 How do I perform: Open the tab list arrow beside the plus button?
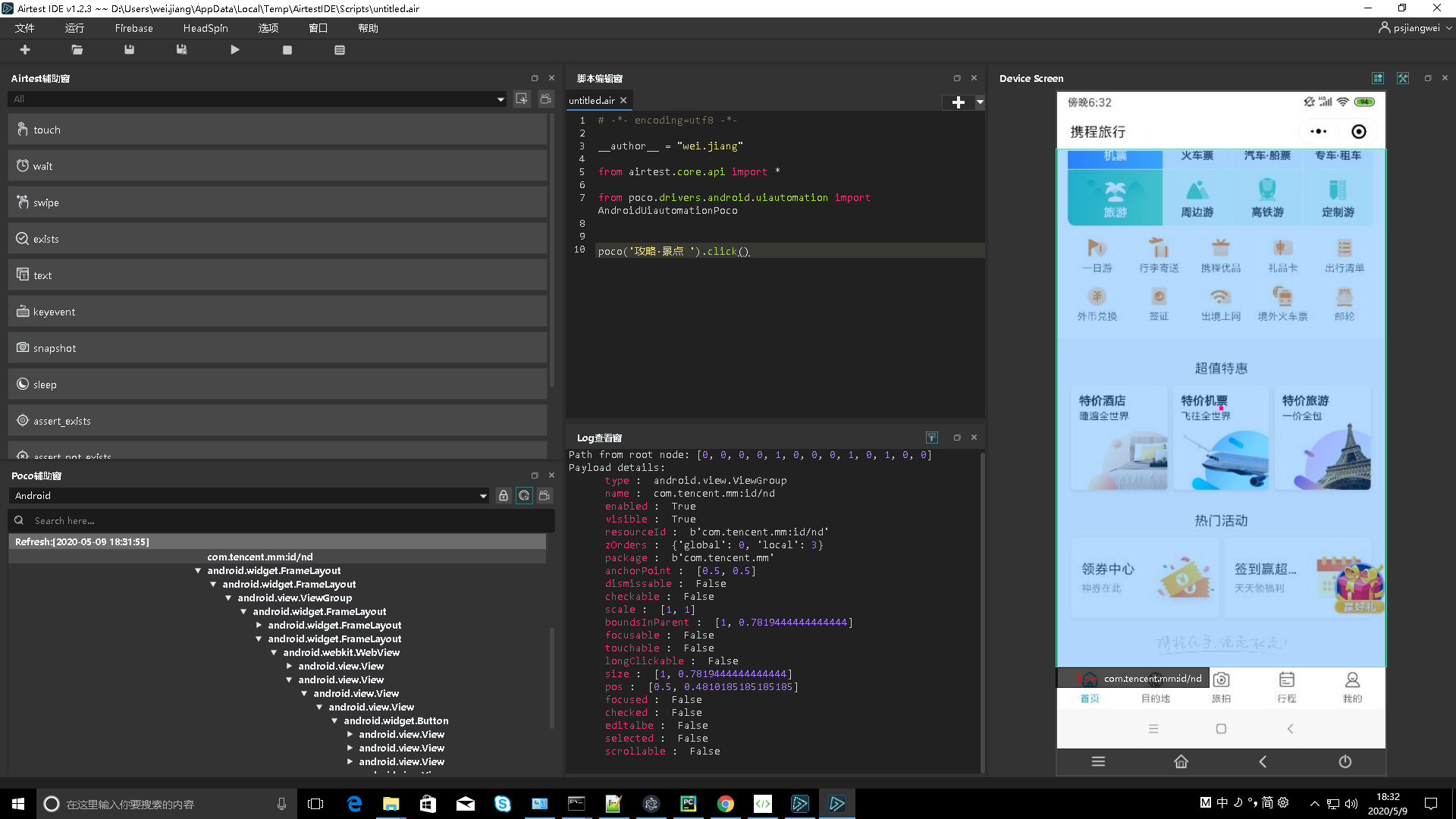click(980, 102)
